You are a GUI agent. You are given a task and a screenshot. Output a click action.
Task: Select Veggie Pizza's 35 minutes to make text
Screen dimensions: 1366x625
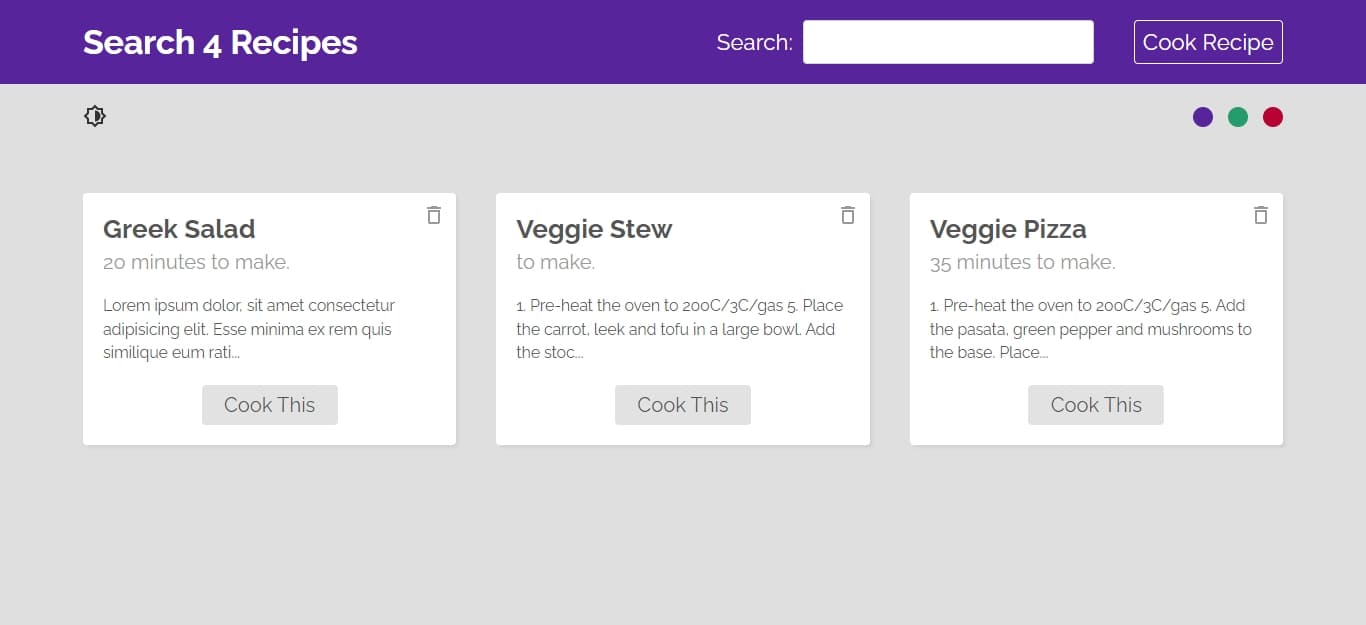point(1023,262)
